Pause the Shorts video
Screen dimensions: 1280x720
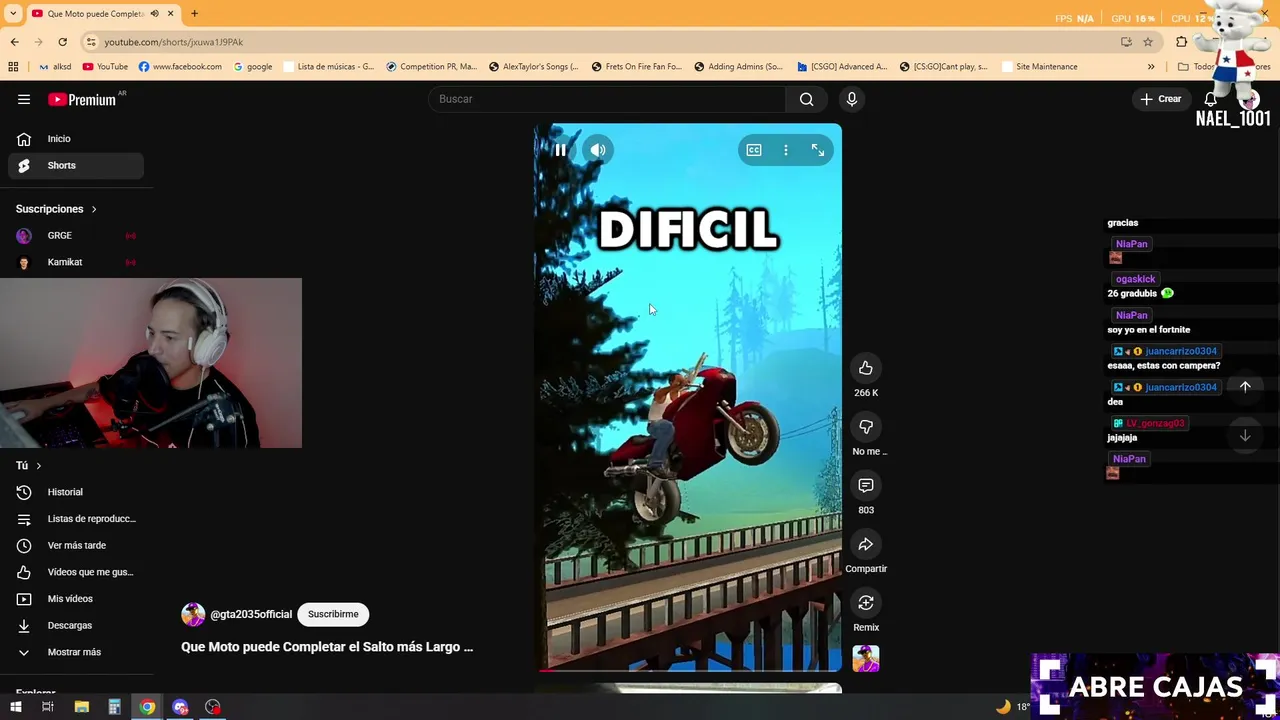pos(560,150)
